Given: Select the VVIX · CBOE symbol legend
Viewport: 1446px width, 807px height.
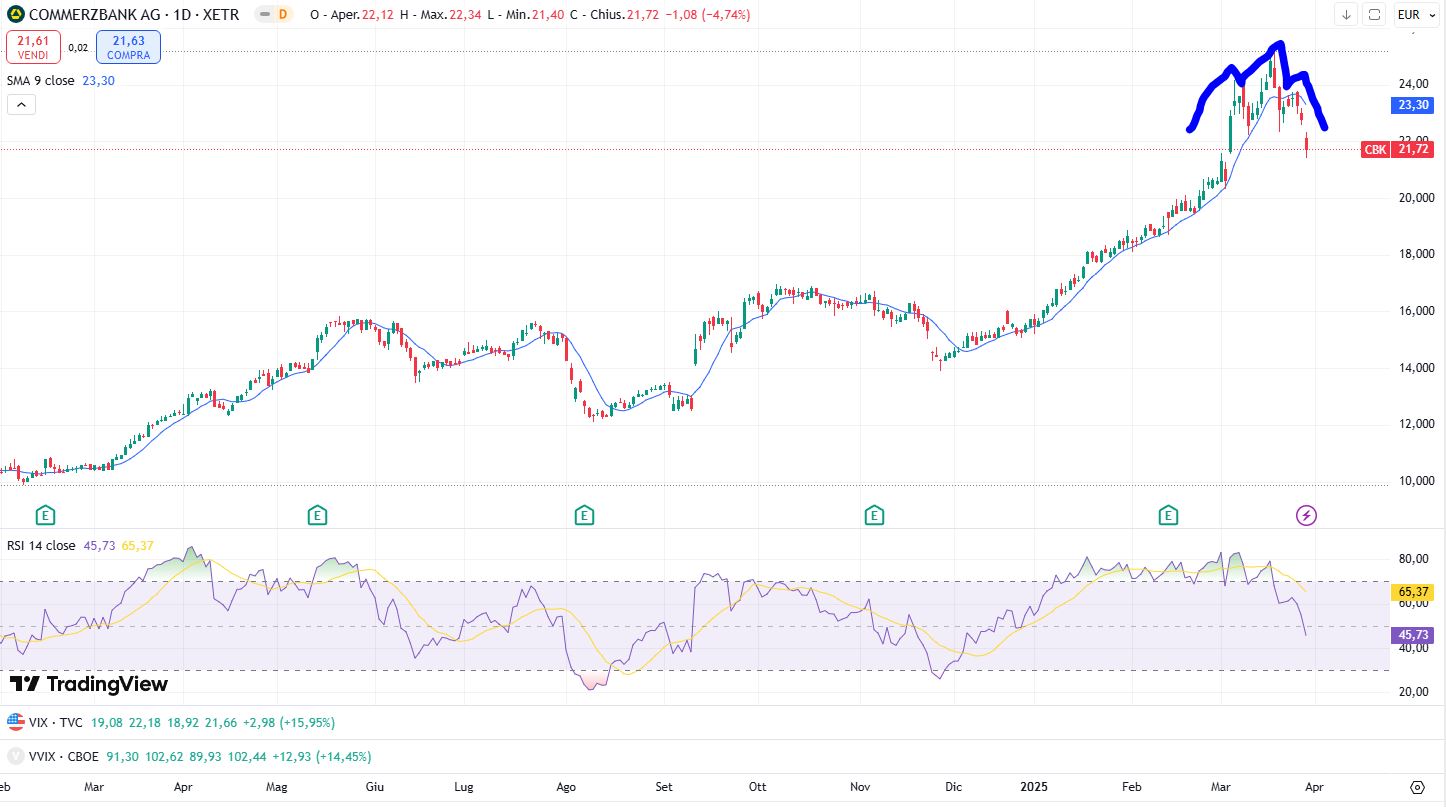Looking at the screenshot, I should tap(66, 757).
